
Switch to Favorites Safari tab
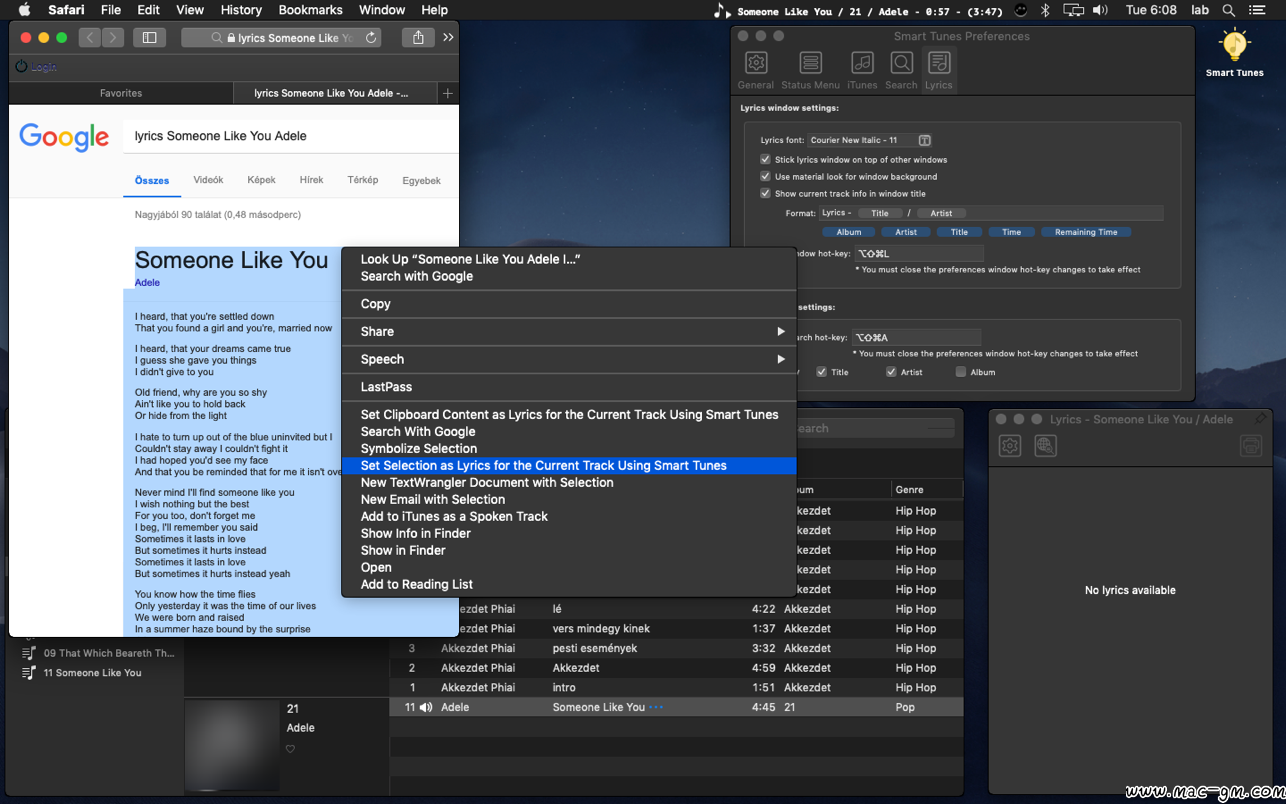pos(121,93)
